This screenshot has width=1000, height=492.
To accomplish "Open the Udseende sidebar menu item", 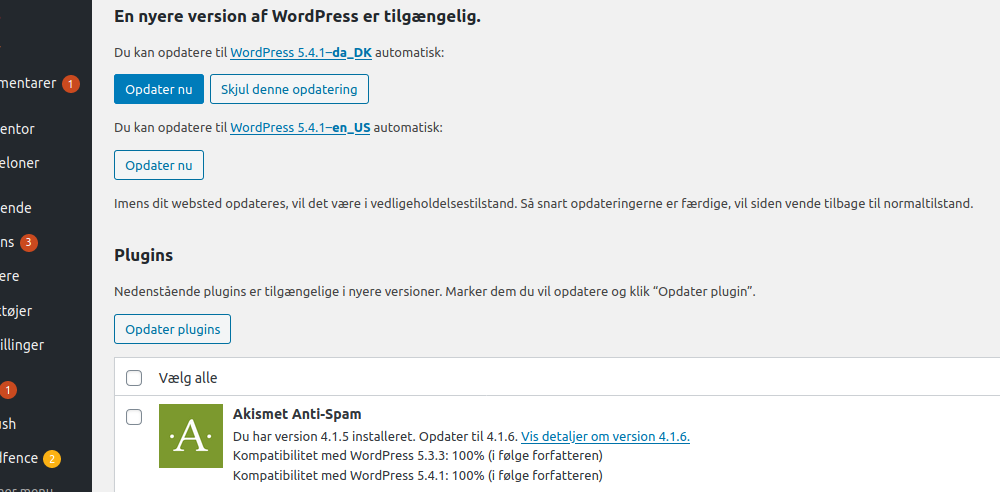I will (x=16, y=208).
